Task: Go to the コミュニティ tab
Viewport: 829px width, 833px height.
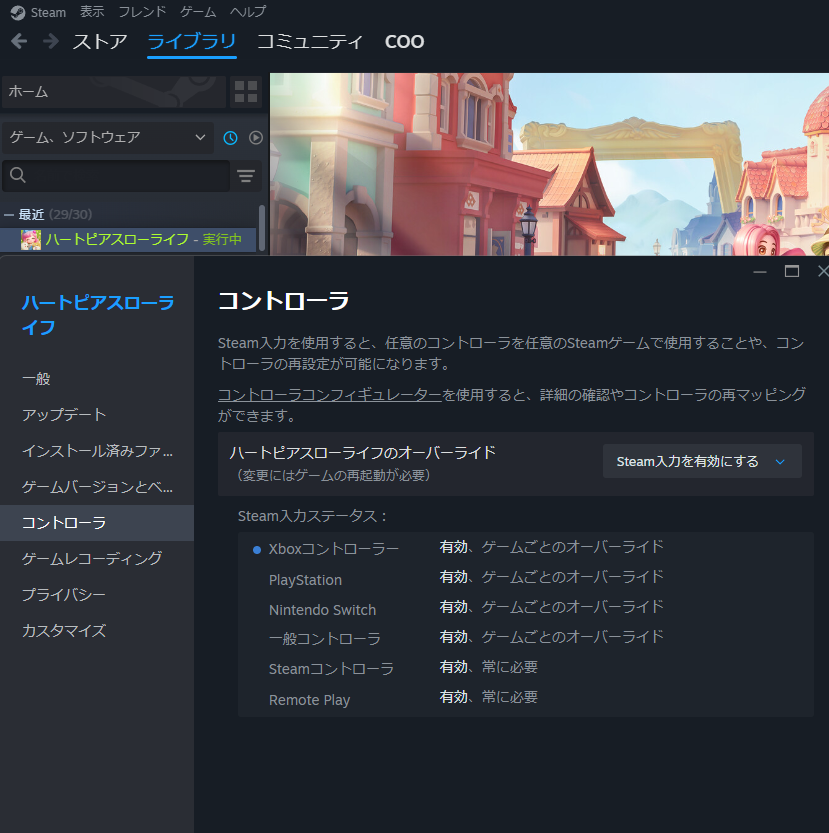Action: pos(310,41)
